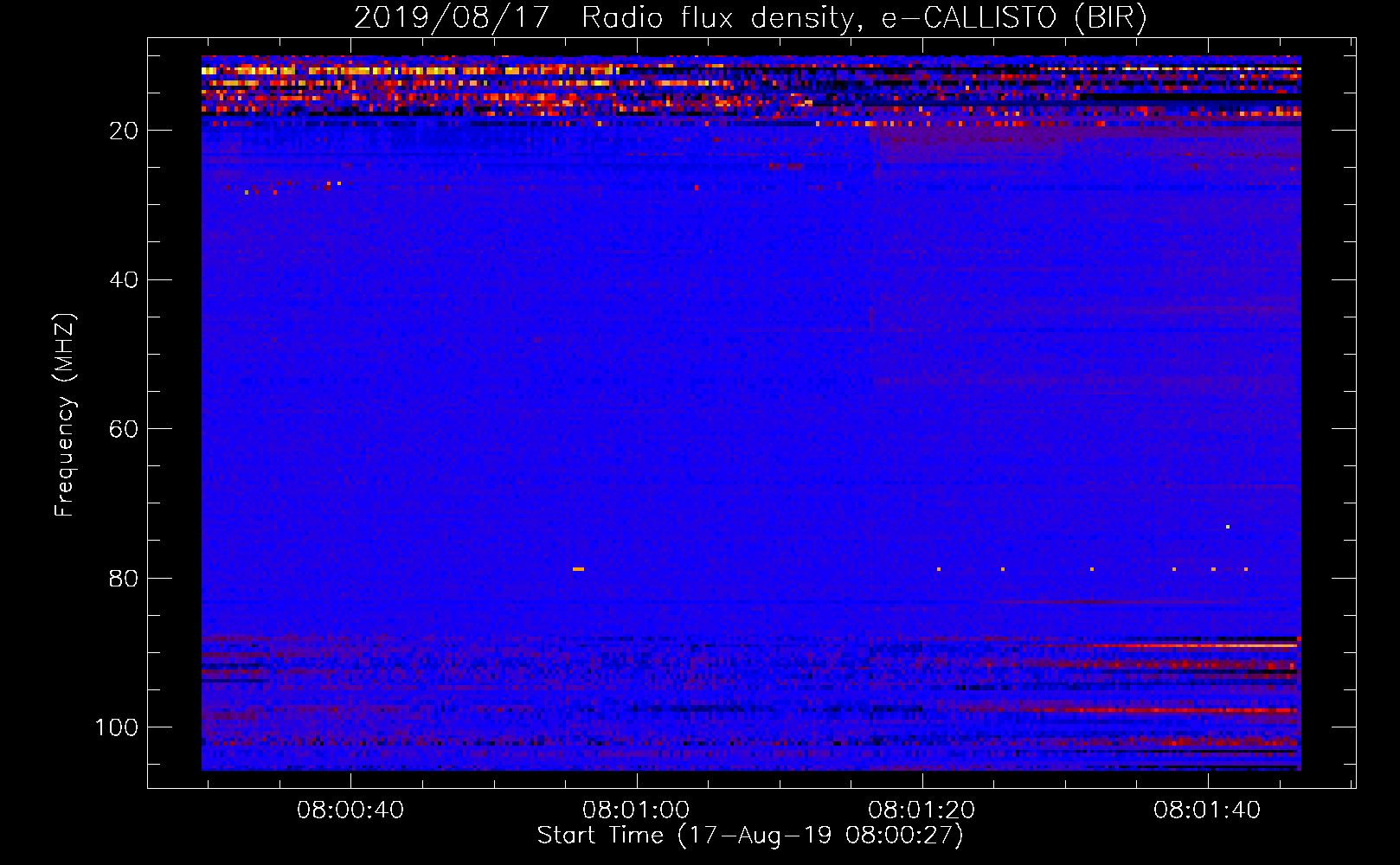
Task: Select the 'Frequency (MHZ)' y-axis label
Action: [66, 414]
